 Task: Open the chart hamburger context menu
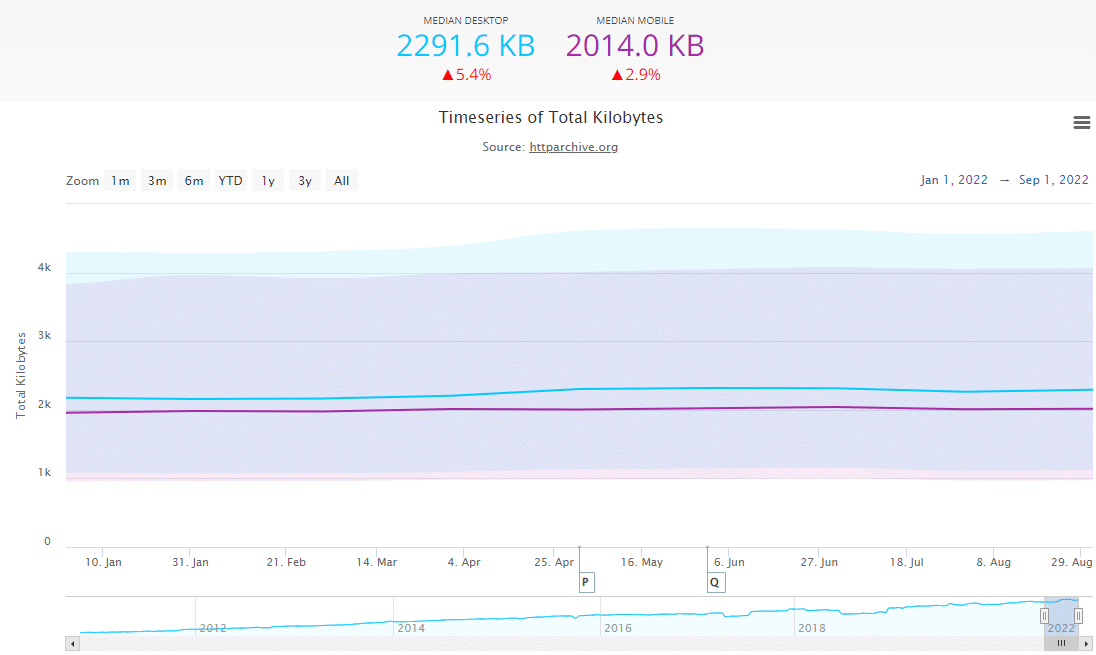(1081, 122)
